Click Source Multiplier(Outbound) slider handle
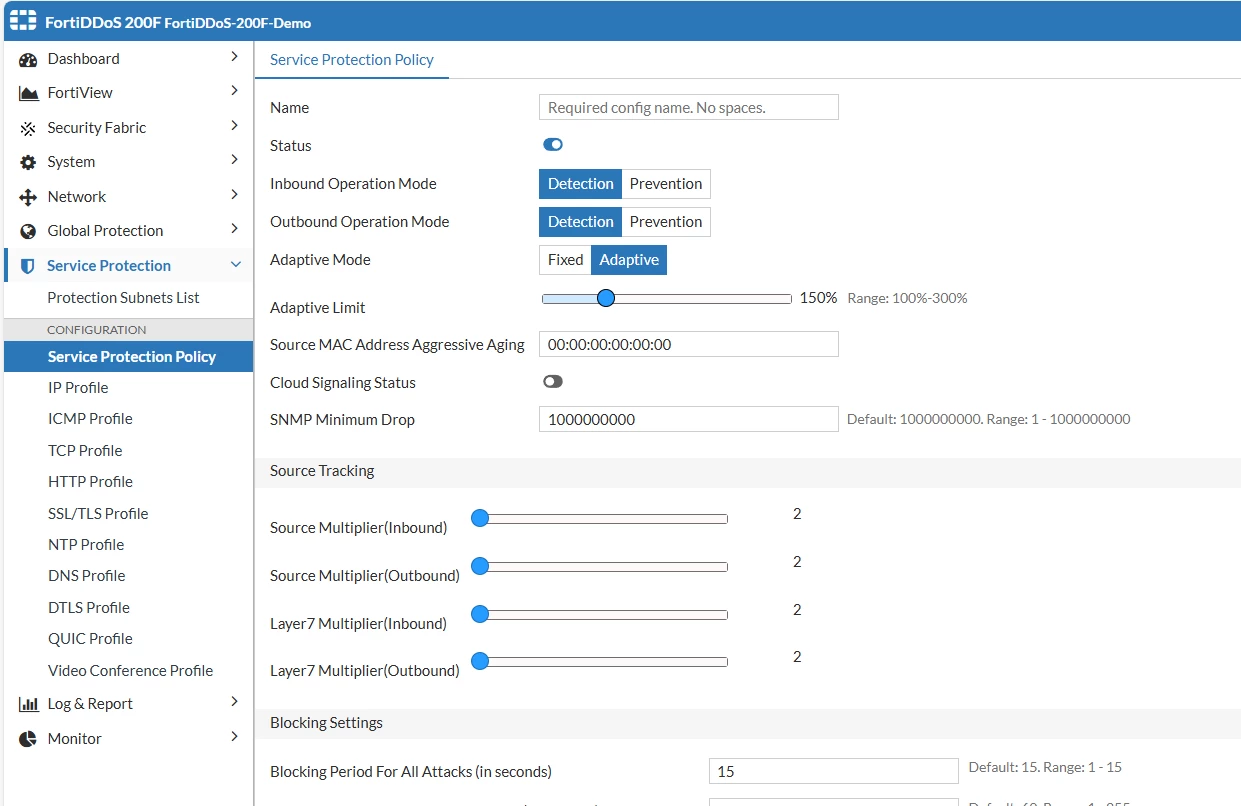Image resolution: width=1241 pixels, height=806 pixels. tap(480, 566)
